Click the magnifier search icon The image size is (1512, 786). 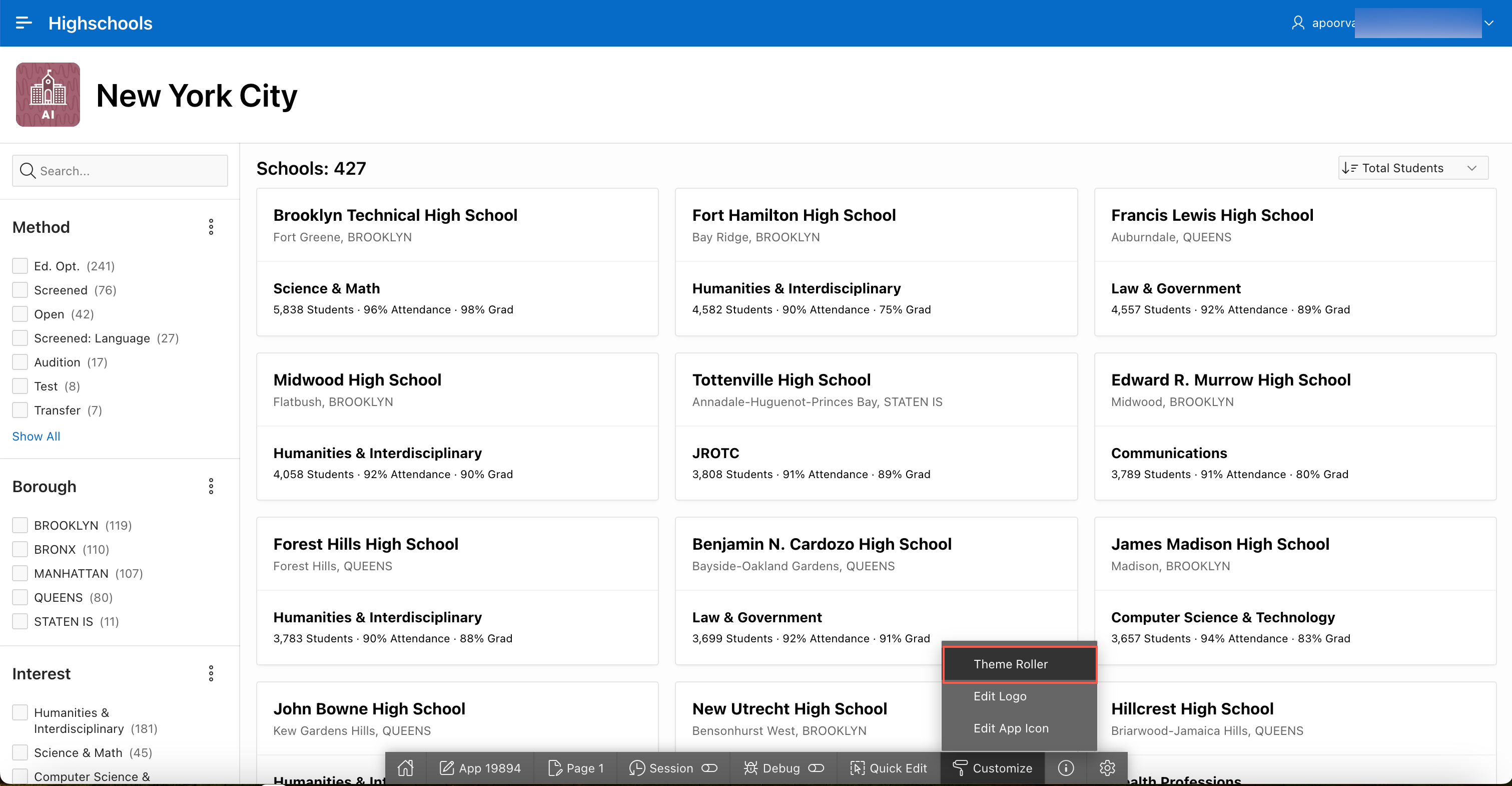27,171
